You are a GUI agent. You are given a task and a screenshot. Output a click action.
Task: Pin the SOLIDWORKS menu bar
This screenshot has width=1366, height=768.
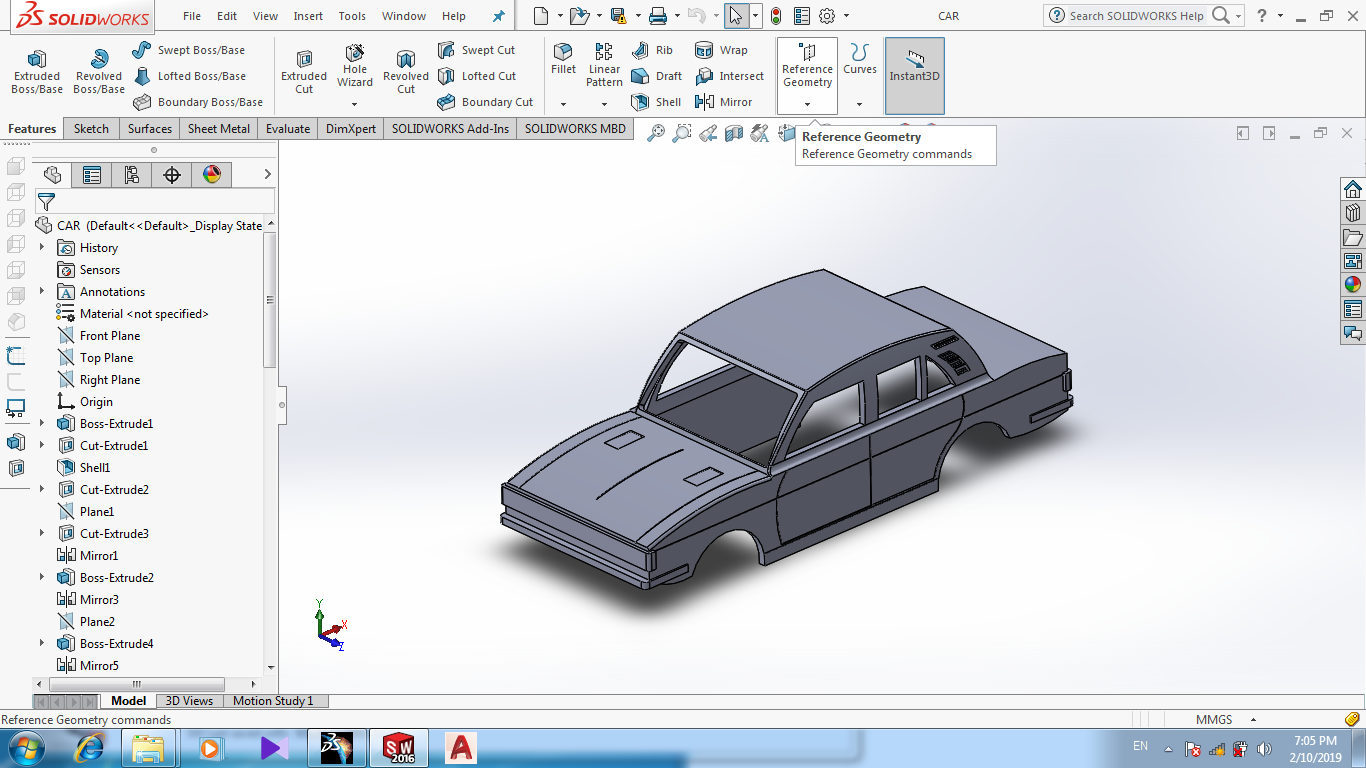[x=499, y=16]
